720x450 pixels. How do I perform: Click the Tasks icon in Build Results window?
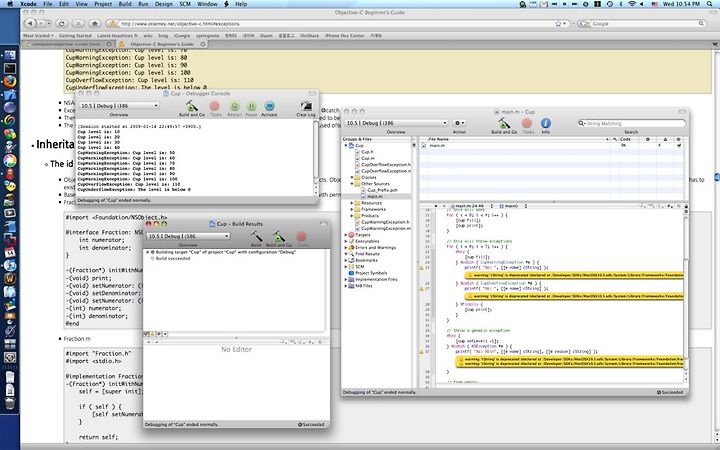pos(302,238)
